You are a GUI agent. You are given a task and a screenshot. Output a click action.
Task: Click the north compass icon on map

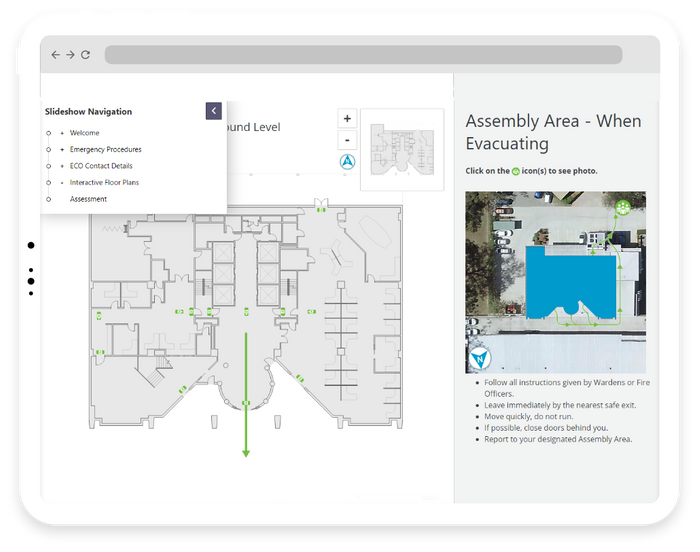click(x=347, y=161)
